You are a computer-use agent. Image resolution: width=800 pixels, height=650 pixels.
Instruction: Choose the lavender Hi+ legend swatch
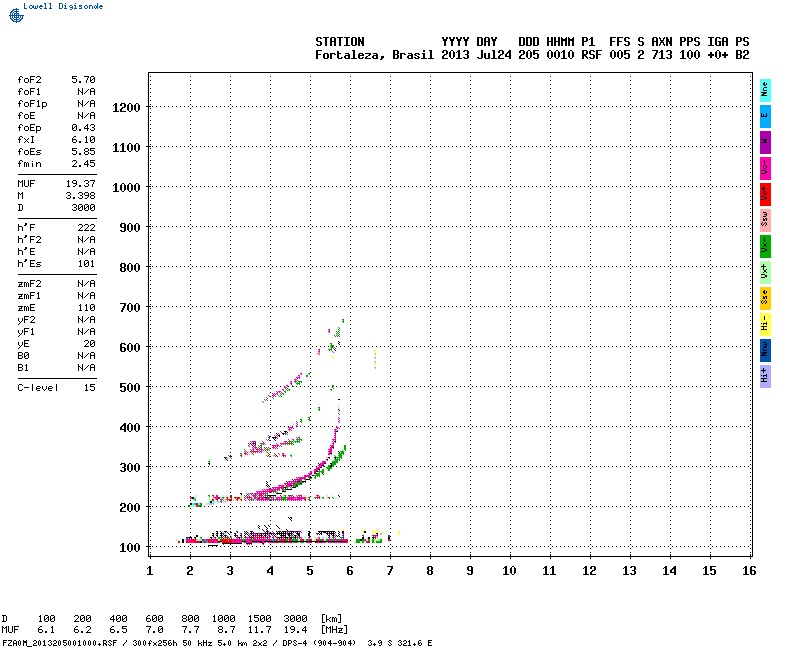[765, 376]
